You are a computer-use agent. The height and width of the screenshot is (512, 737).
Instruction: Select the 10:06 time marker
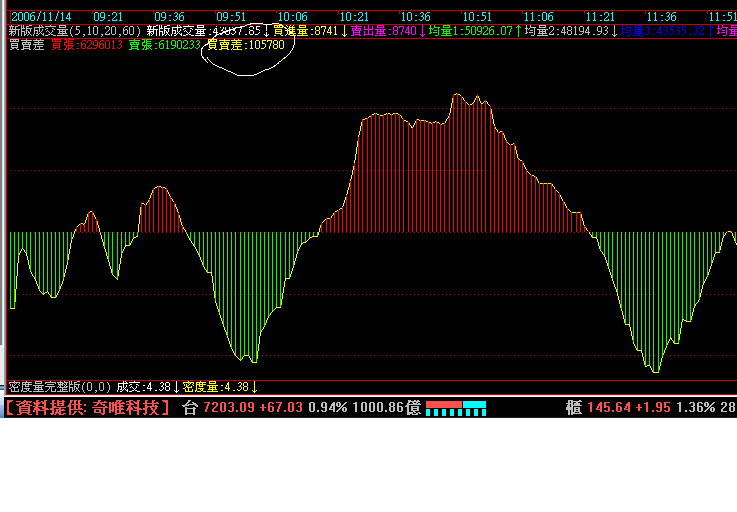[292, 17]
